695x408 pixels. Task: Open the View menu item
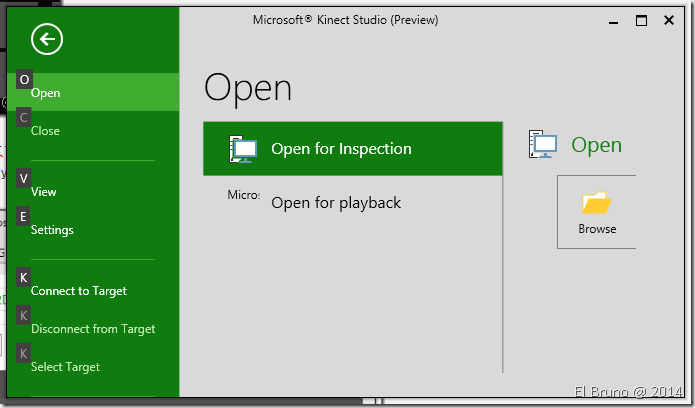tap(44, 192)
